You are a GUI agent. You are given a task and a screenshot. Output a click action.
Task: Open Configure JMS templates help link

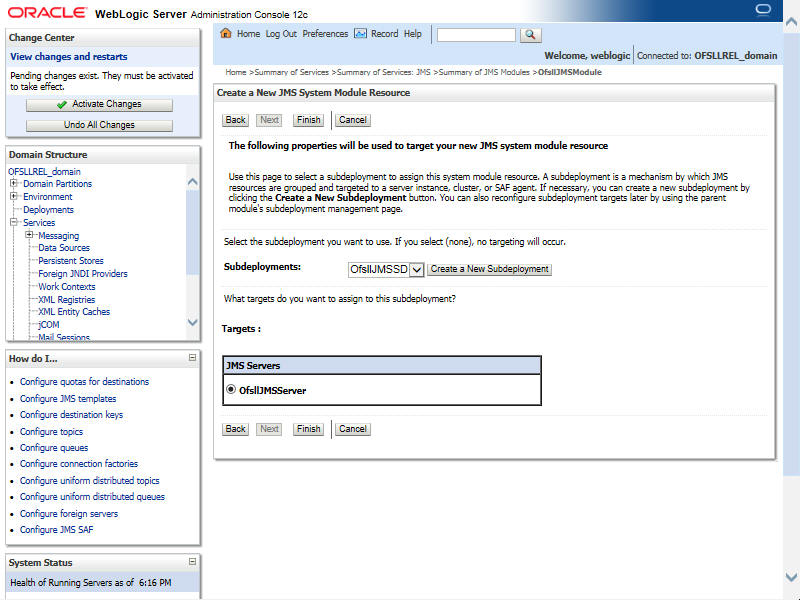pos(68,399)
